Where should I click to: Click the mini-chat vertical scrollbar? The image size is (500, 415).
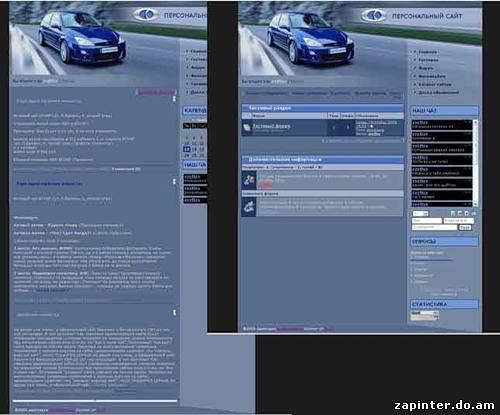pos(475,163)
